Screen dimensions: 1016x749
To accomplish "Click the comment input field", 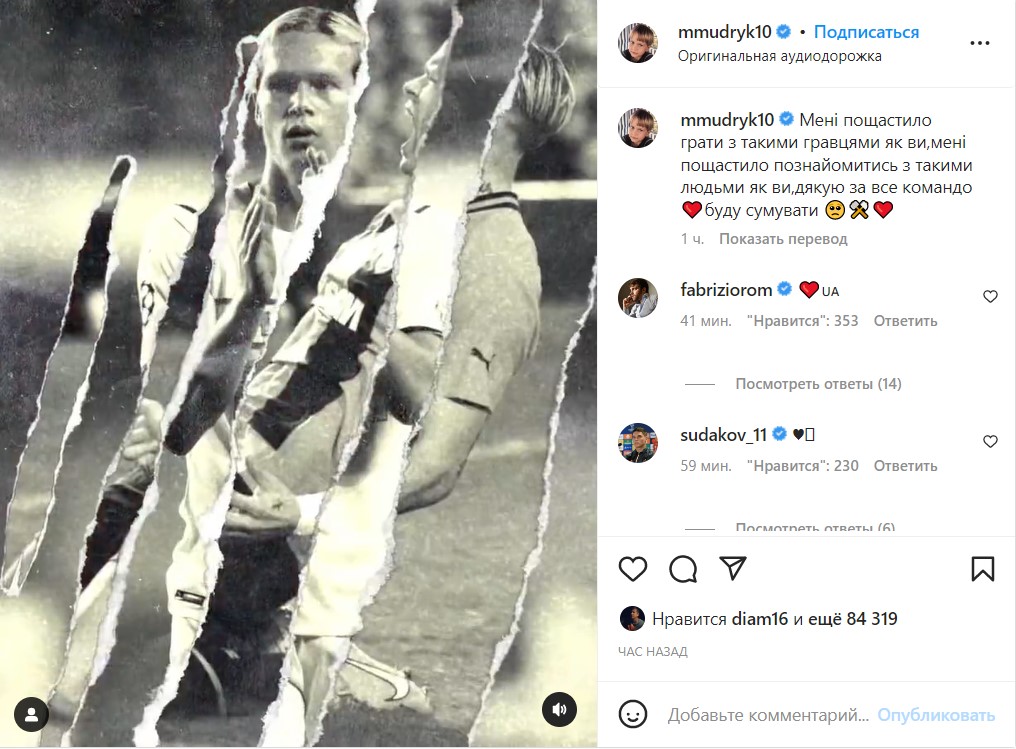I will 768,715.
